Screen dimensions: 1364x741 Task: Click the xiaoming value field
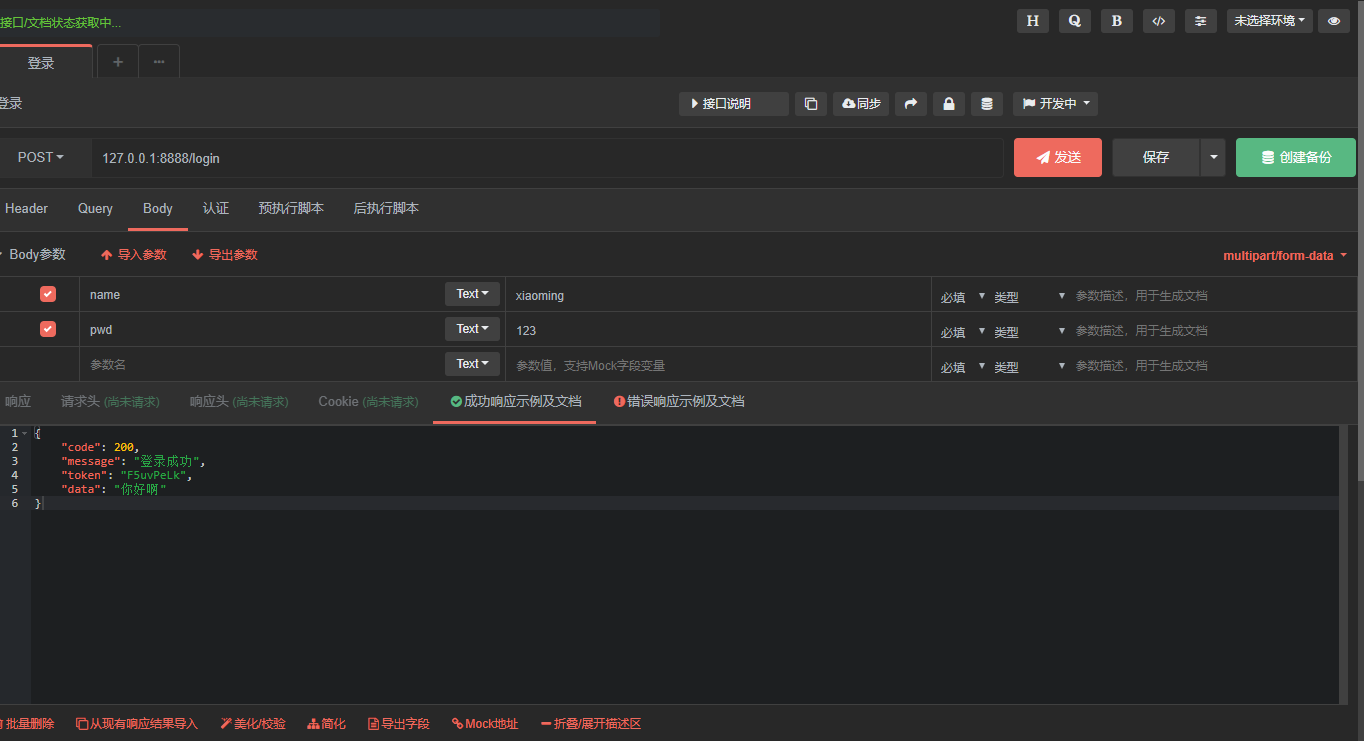718,295
